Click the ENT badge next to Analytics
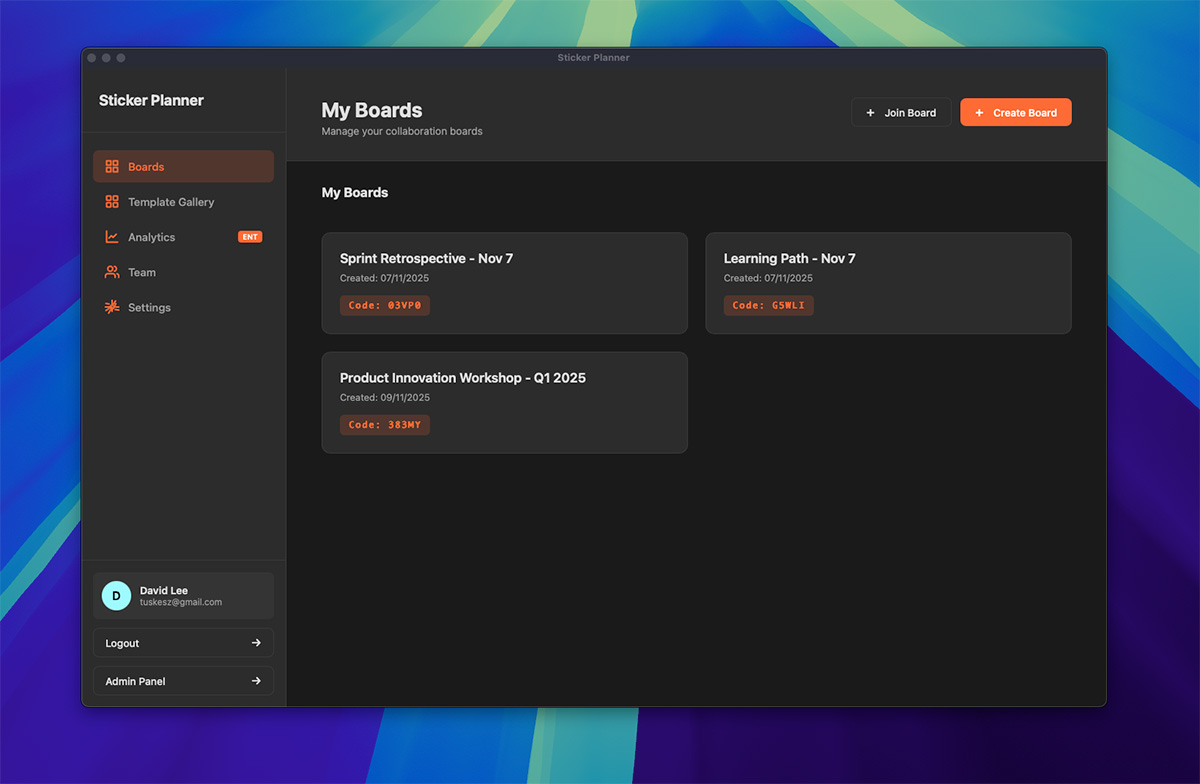1200x784 pixels. 250,237
